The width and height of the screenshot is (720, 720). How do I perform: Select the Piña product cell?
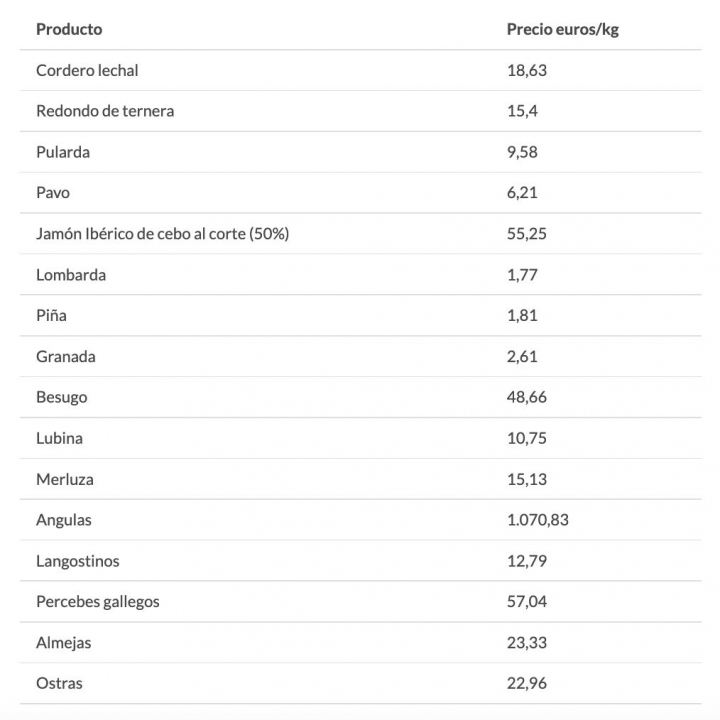(51, 315)
